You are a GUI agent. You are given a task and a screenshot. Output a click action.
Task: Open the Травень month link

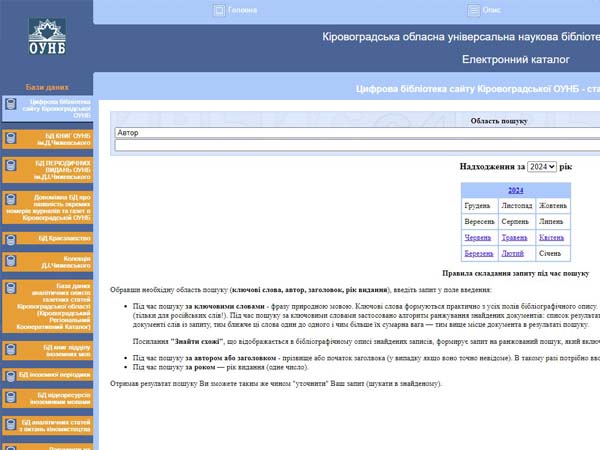pyautogui.click(x=514, y=238)
